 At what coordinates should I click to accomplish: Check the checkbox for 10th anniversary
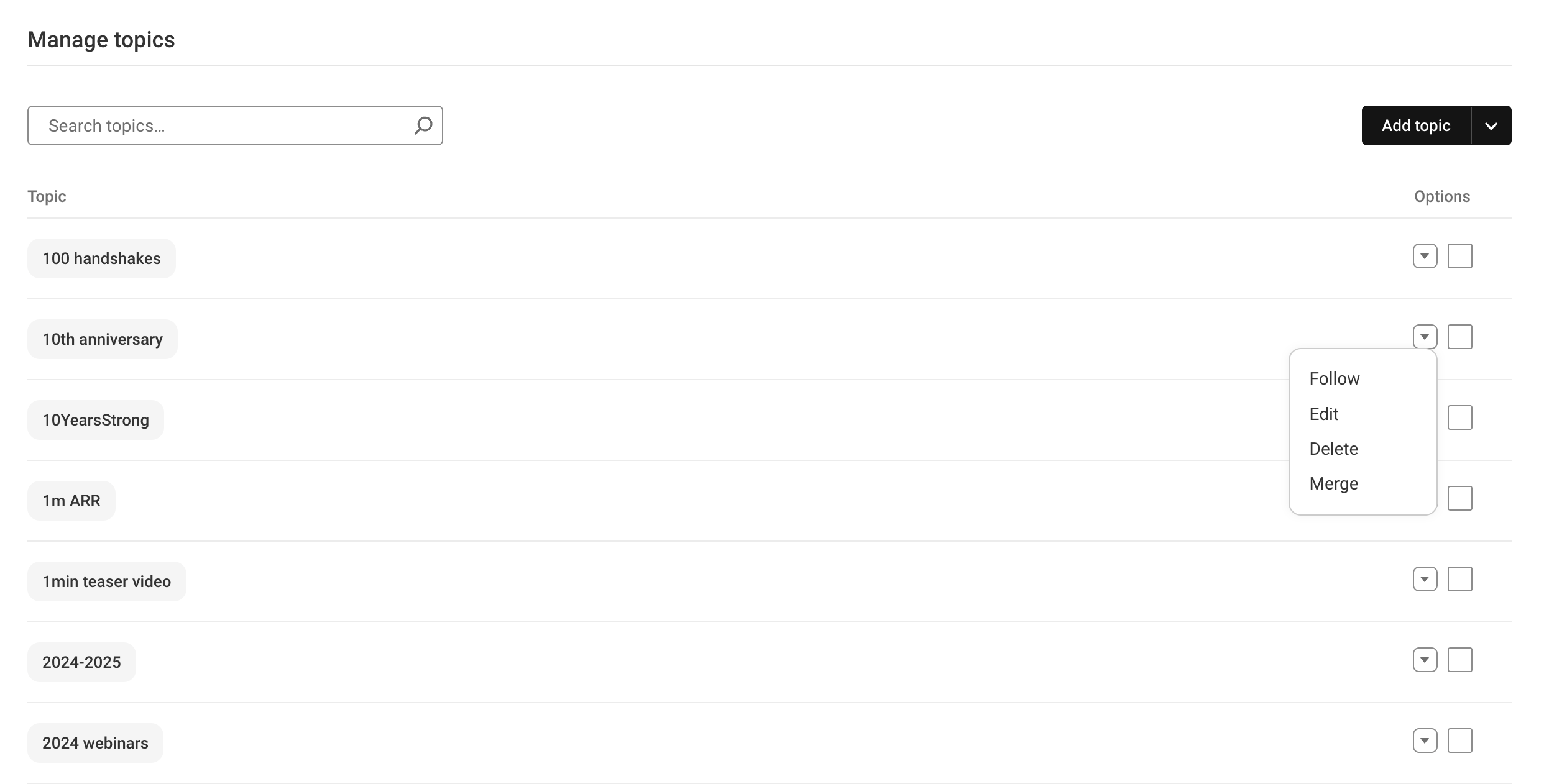click(x=1461, y=336)
